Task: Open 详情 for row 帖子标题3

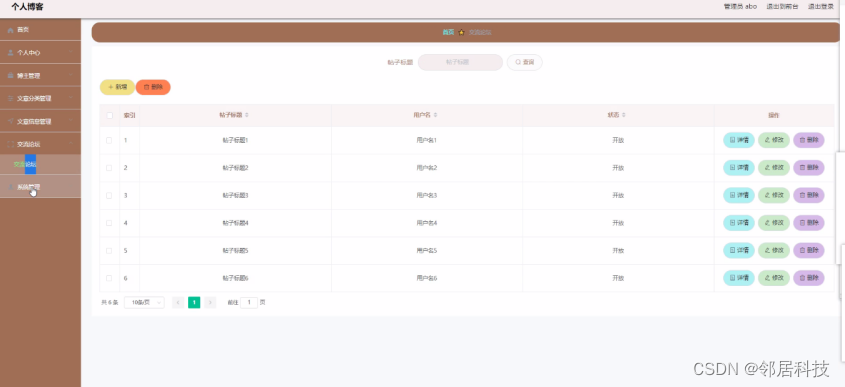Action: (739, 195)
